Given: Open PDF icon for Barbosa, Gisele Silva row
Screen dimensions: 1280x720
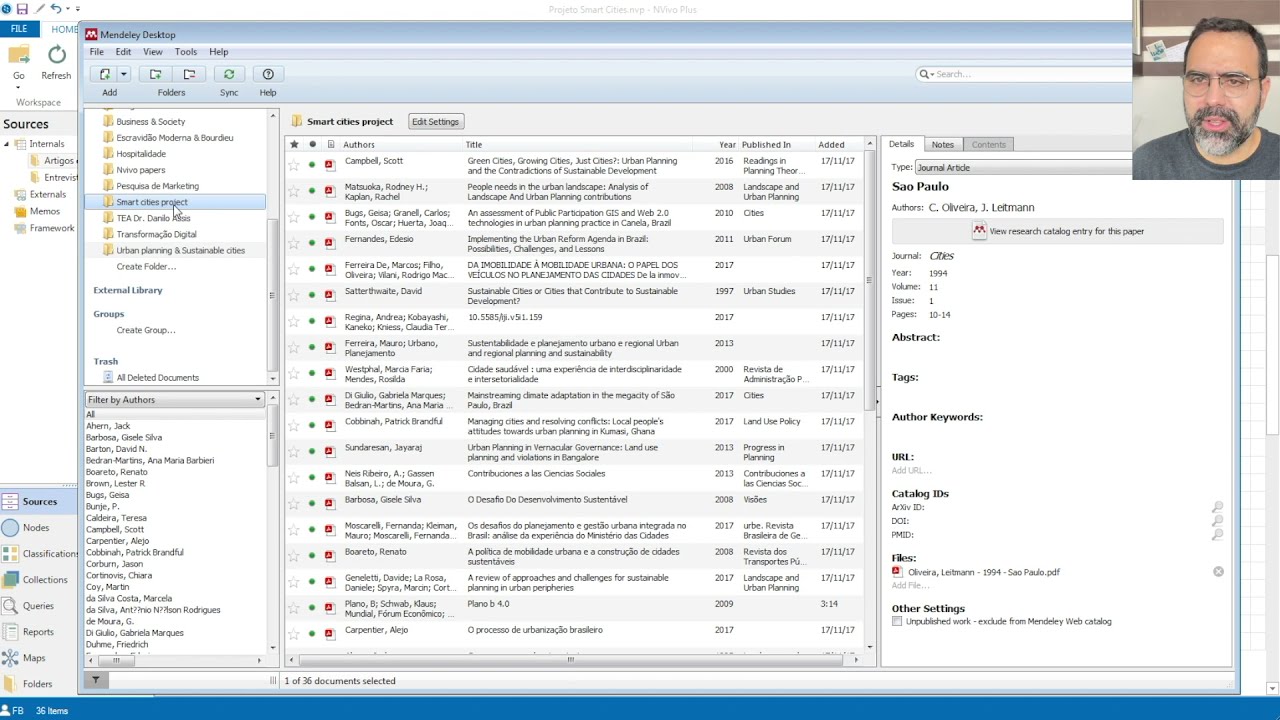Looking at the screenshot, I should (329, 502).
